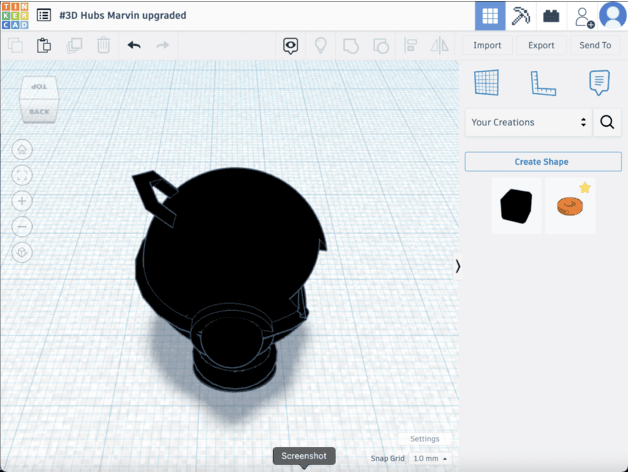Image resolution: width=628 pixels, height=472 pixels.
Task: Click the Create Shape button
Action: (543, 161)
